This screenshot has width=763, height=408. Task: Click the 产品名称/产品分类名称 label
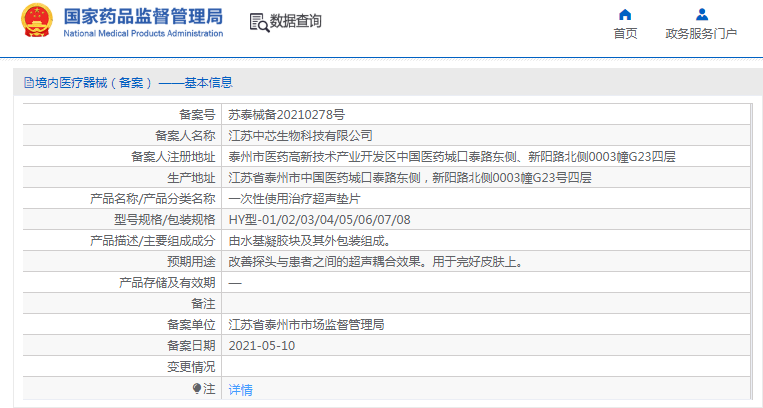pos(152,199)
